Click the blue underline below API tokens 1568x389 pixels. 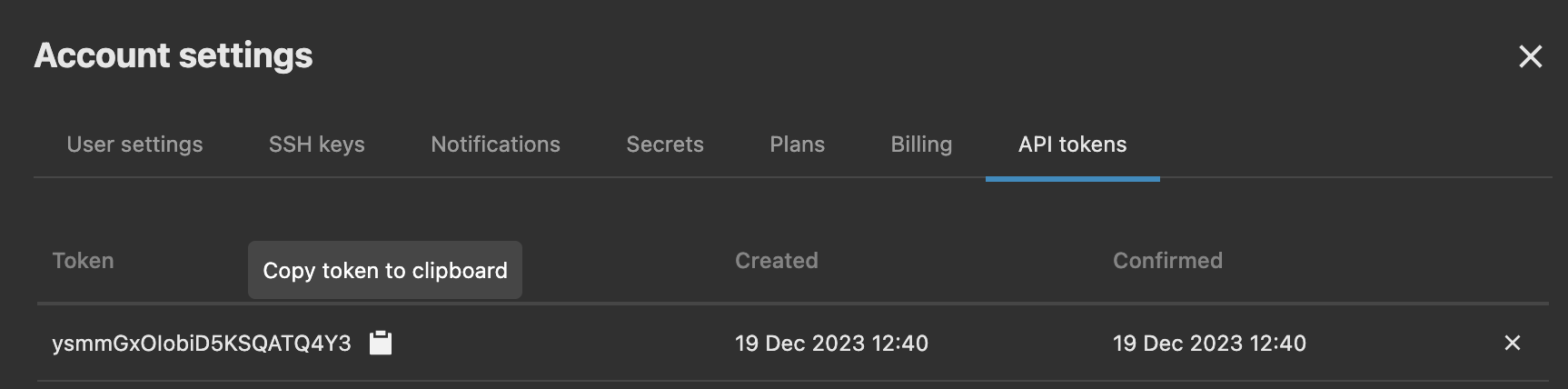tap(1072, 179)
